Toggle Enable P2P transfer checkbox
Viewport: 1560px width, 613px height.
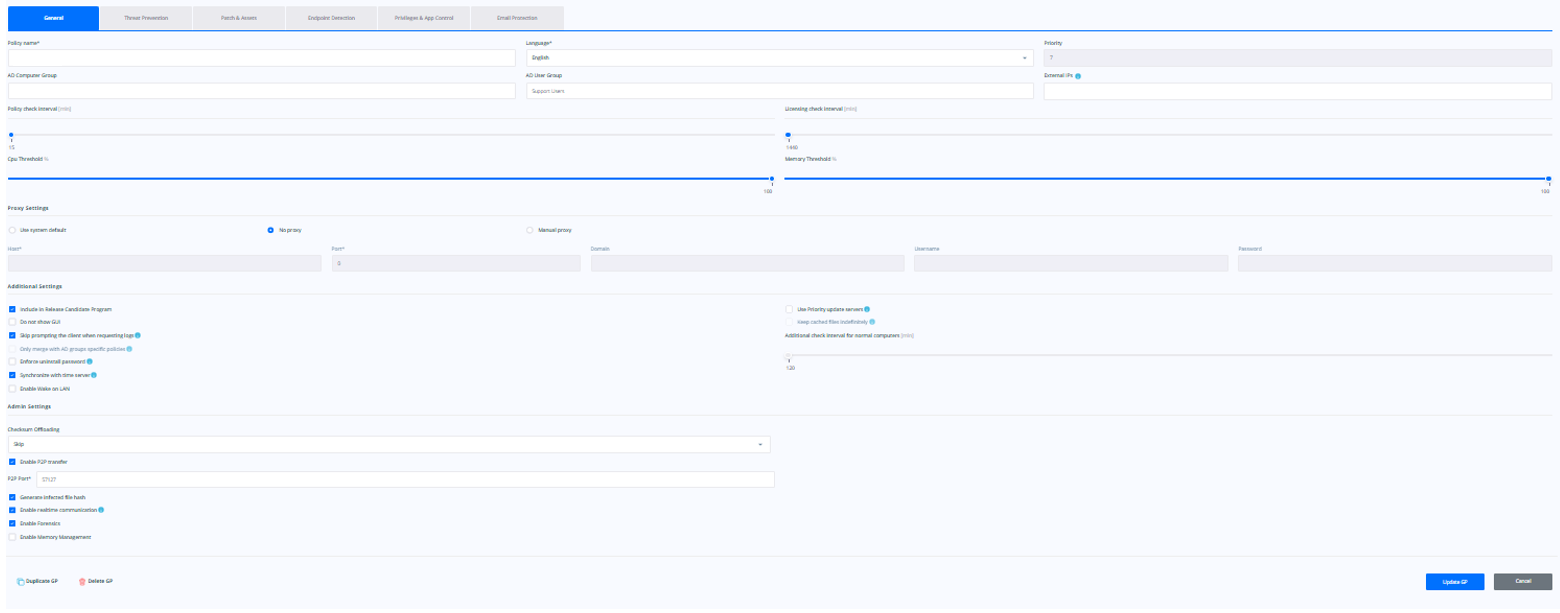(x=12, y=462)
